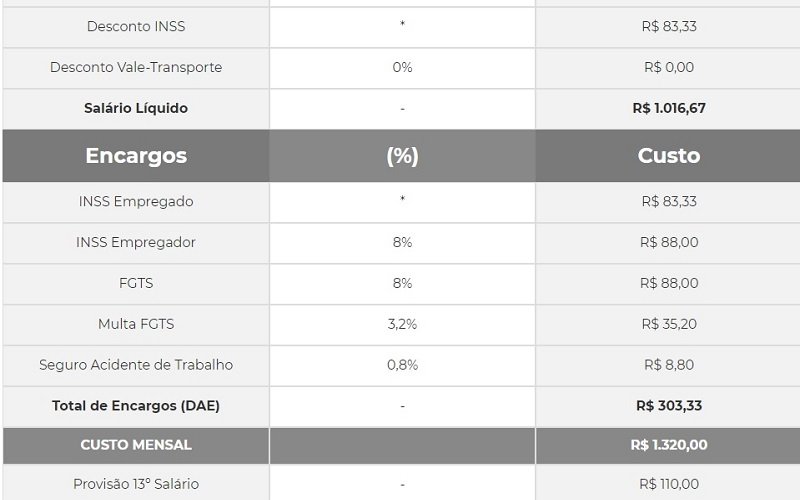Screen dimensions: 800x500
Task: Click the FGTS row label
Action: point(136,283)
